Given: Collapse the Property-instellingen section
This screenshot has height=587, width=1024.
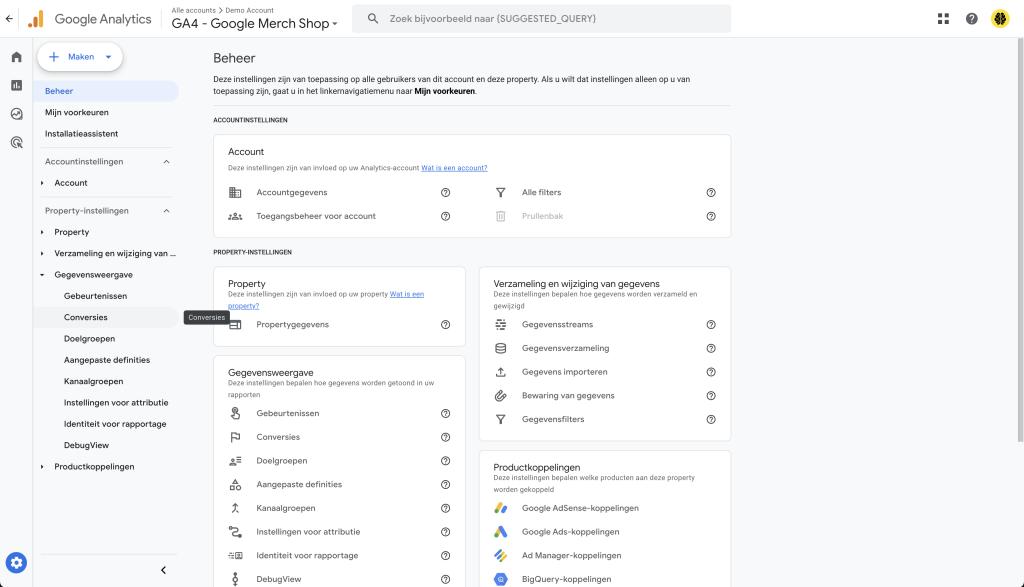Looking at the screenshot, I should coord(167,211).
